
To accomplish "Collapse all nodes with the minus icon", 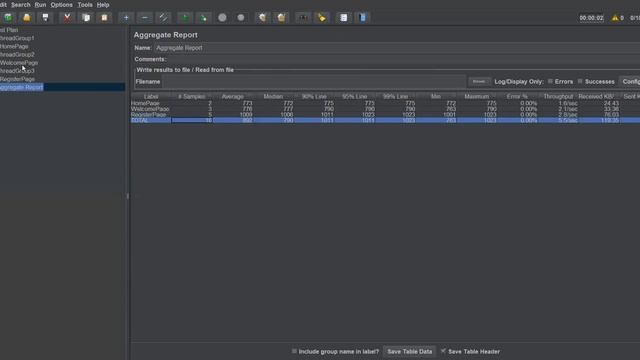I will [144, 18].
